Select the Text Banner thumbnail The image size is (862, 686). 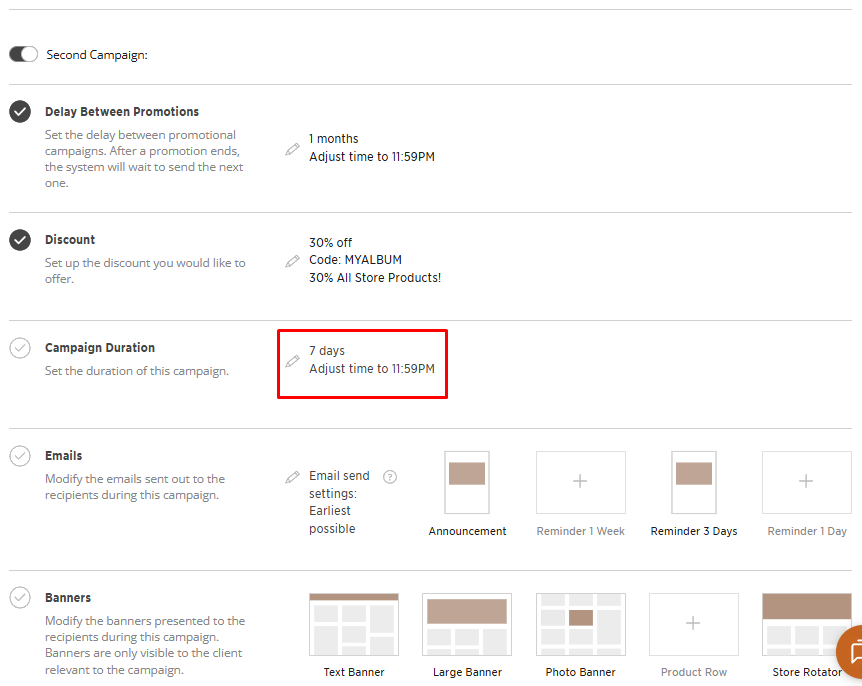[x=354, y=624]
